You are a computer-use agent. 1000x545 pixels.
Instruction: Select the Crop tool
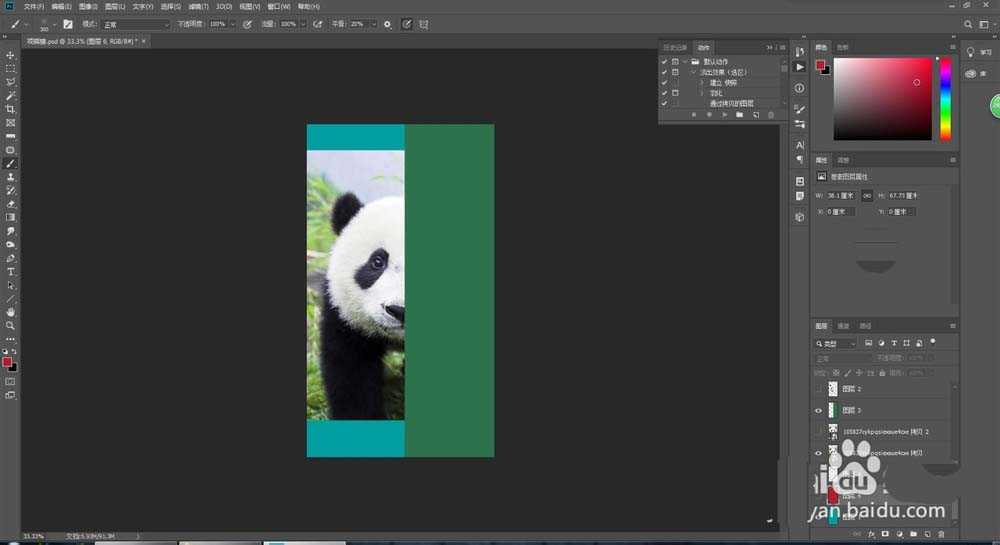coord(11,109)
